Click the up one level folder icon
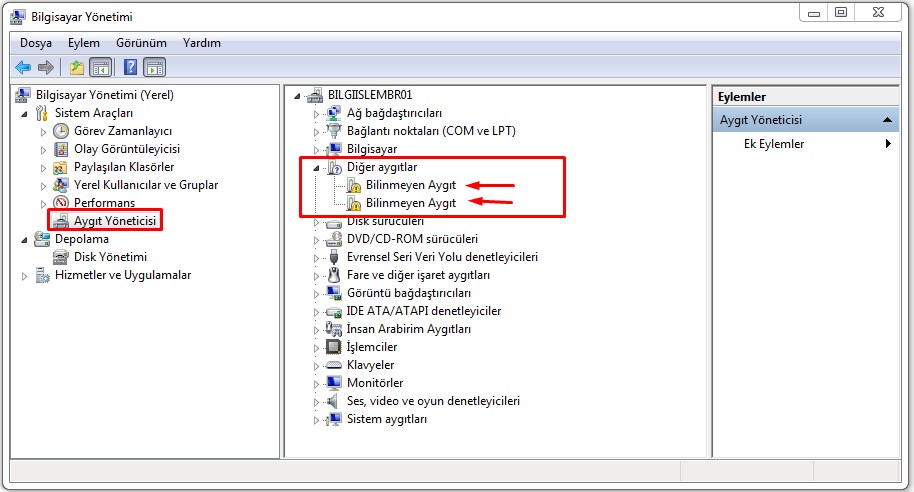Viewport: 914px width, 492px height. pyautogui.click(x=77, y=67)
